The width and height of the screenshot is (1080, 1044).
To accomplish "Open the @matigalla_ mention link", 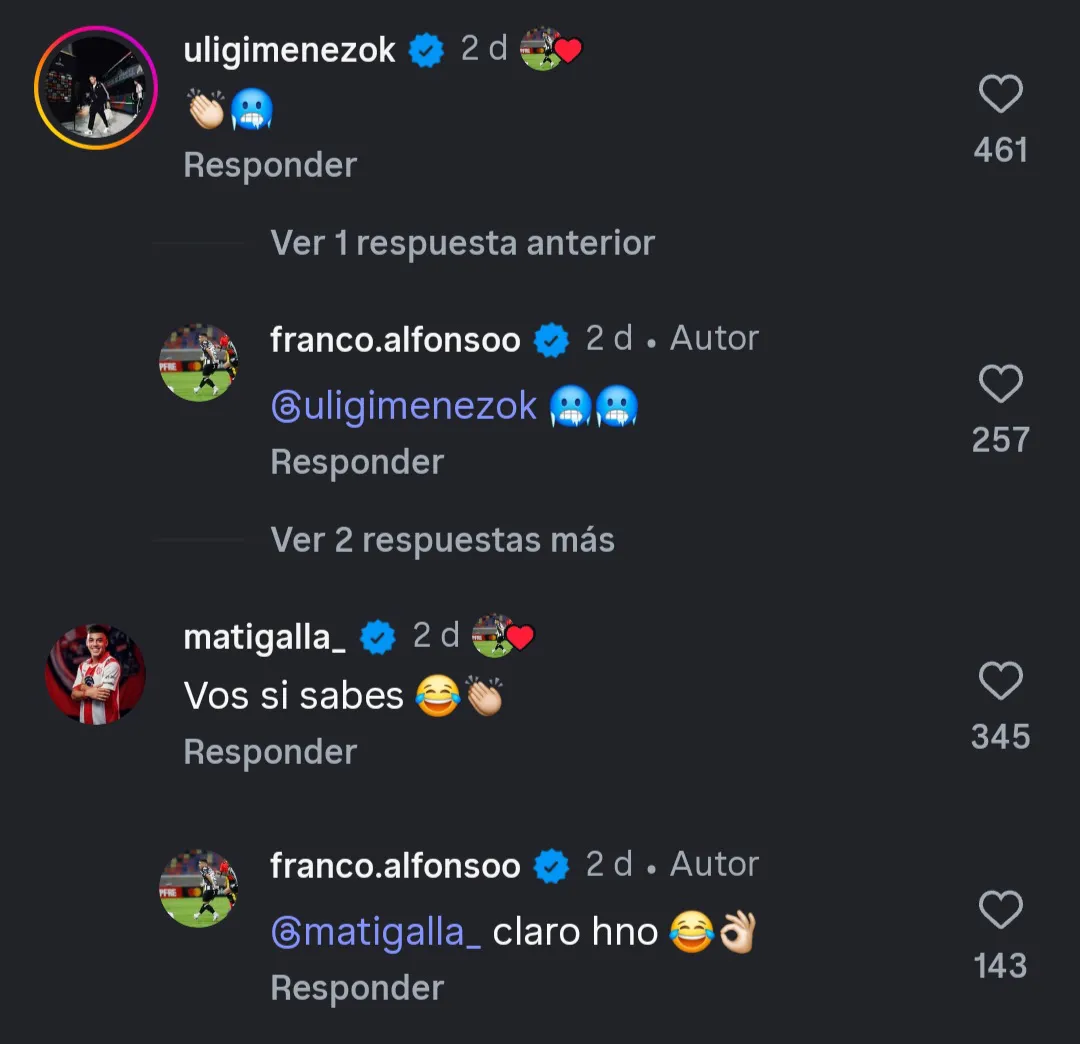I will (x=376, y=933).
